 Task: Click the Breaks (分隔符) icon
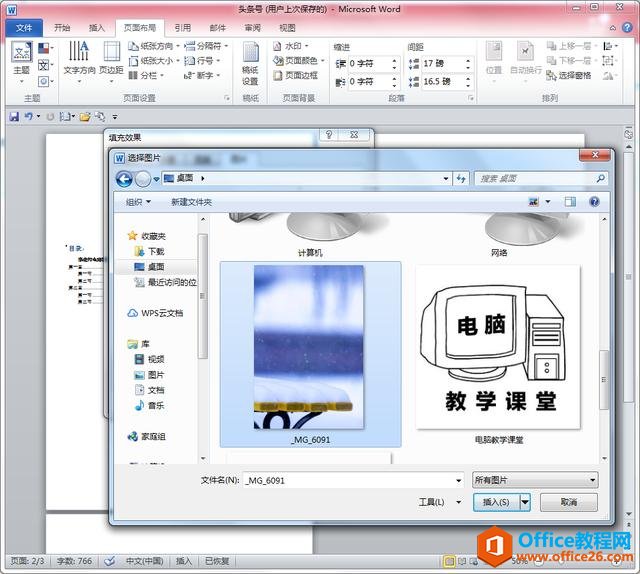tap(206, 46)
